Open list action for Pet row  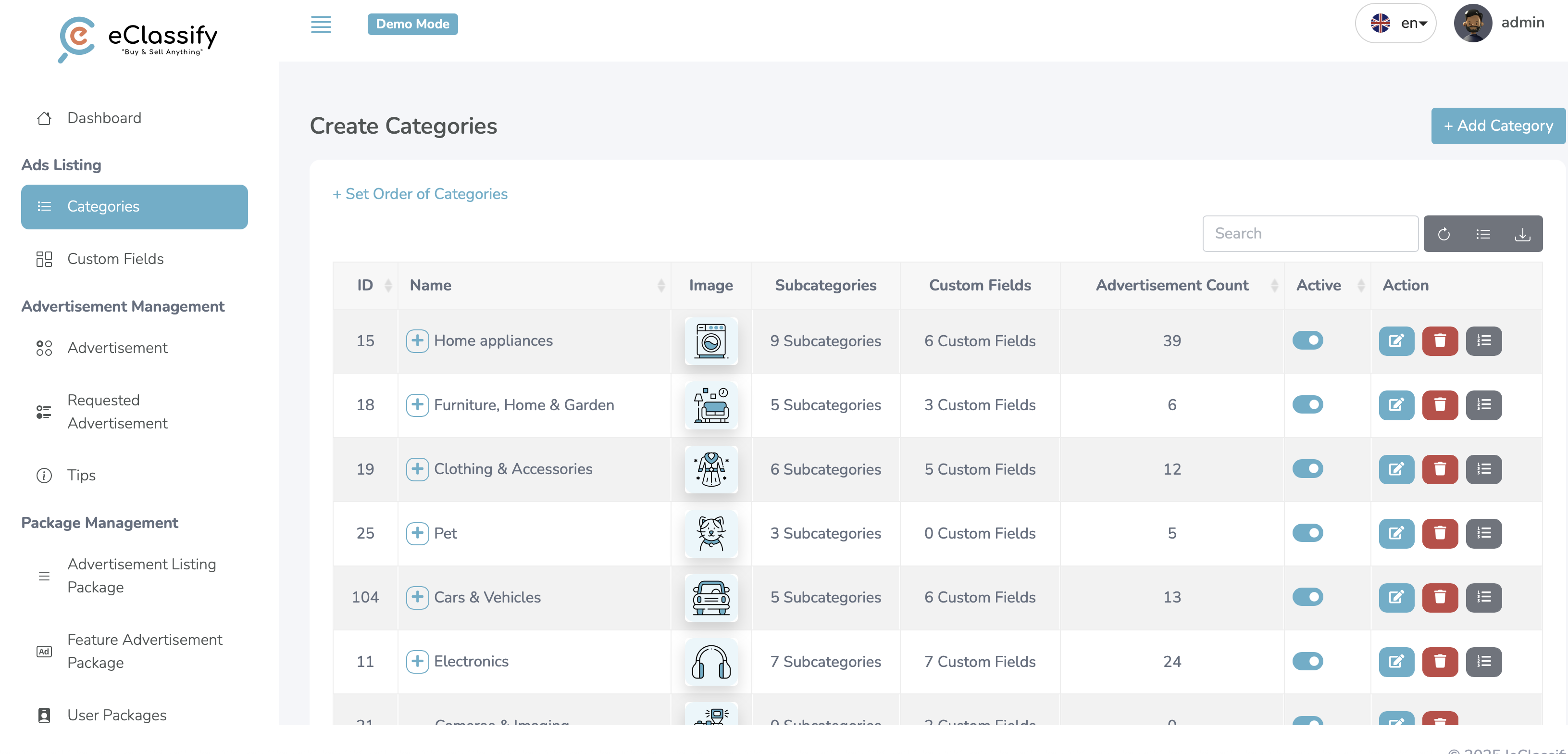(x=1483, y=533)
